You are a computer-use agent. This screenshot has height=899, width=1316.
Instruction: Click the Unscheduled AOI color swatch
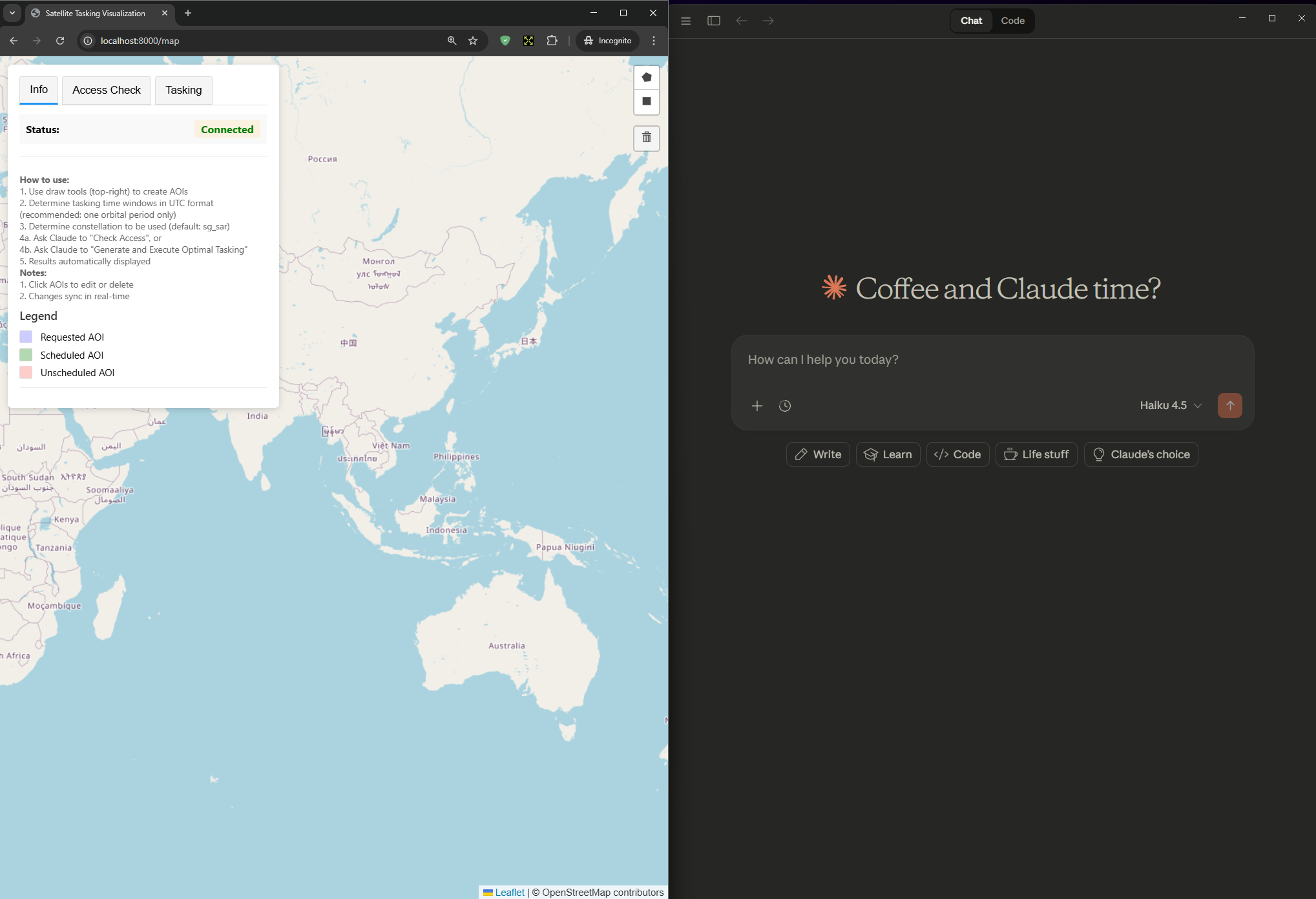(x=26, y=373)
